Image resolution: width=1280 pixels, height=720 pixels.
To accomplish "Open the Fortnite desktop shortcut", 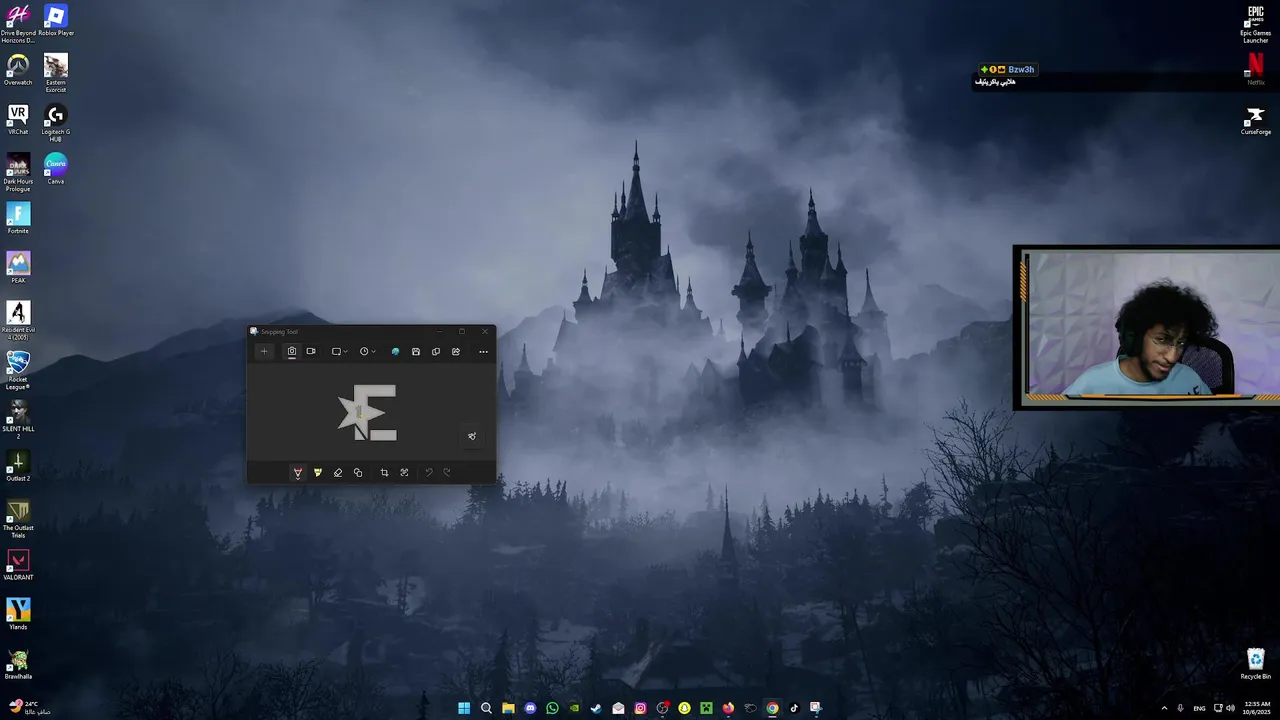I will 18,218.
